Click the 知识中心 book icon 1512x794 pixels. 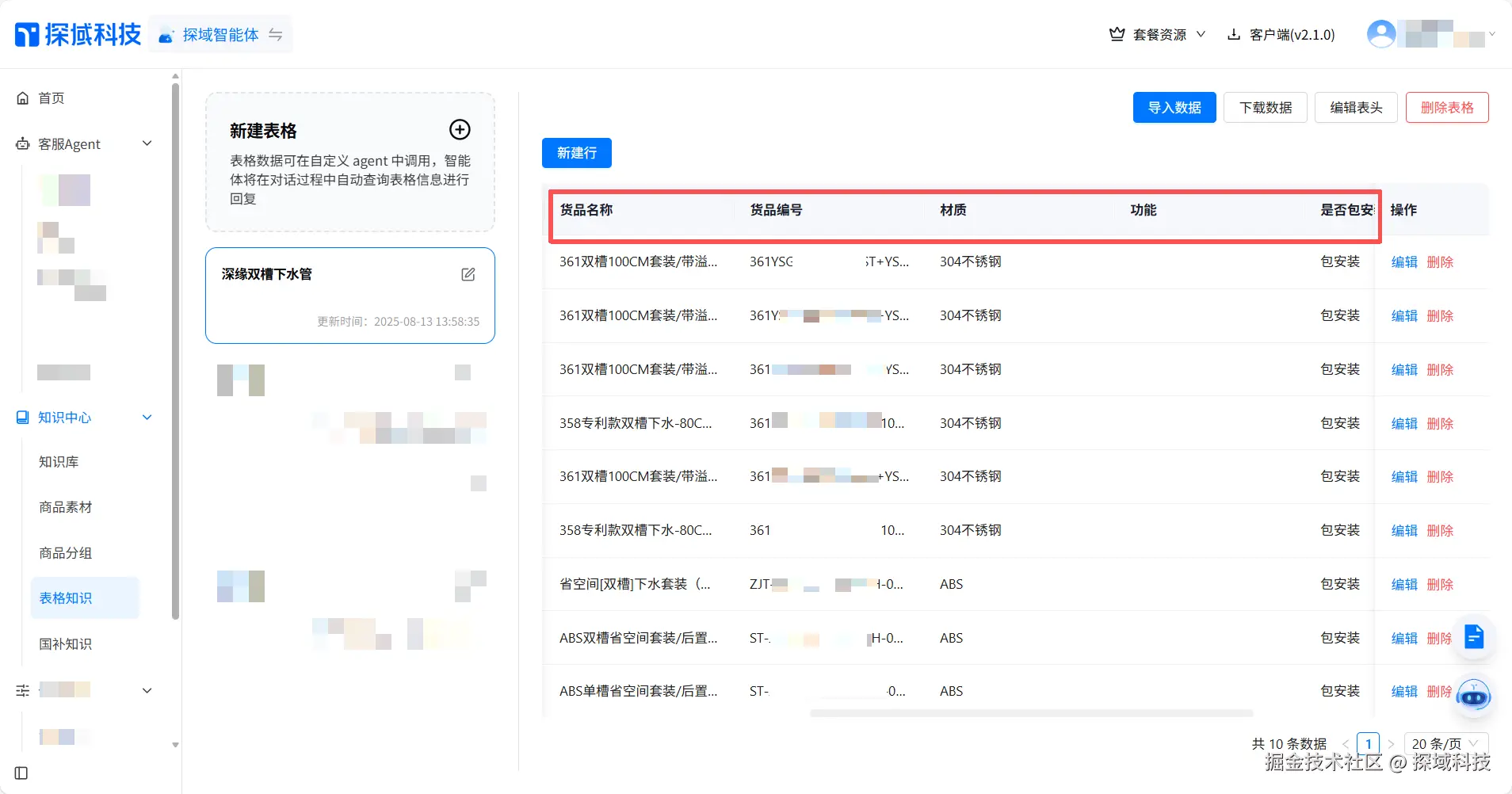click(23, 418)
